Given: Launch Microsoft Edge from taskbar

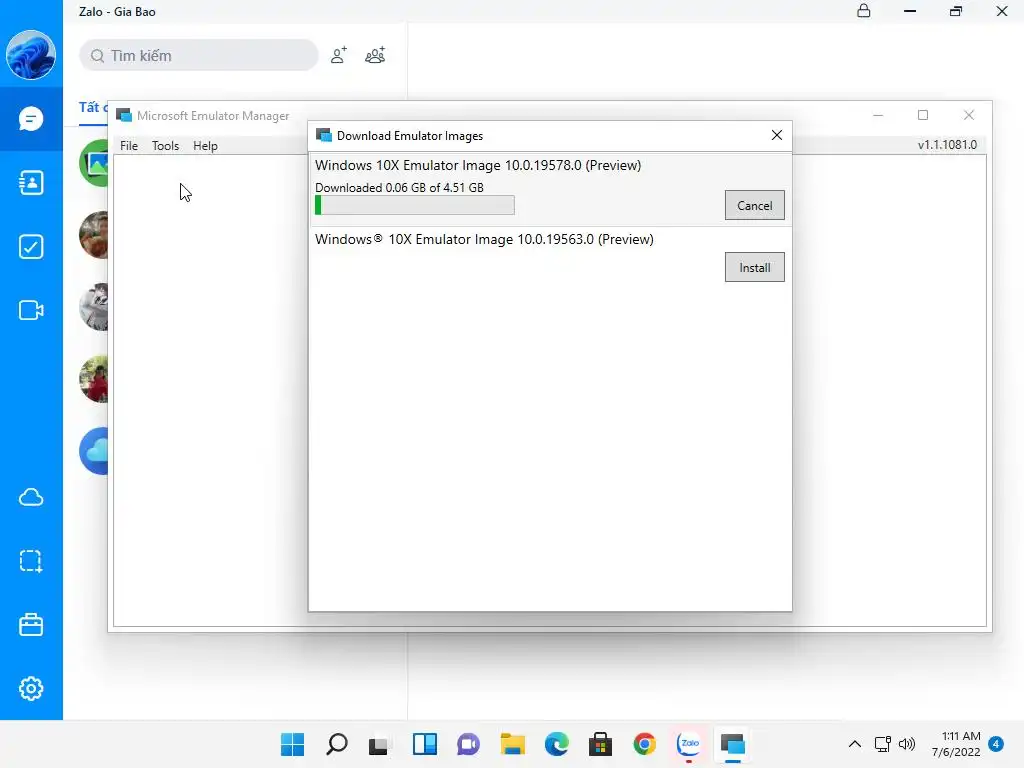Looking at the screenshot, I should (556, 744).
